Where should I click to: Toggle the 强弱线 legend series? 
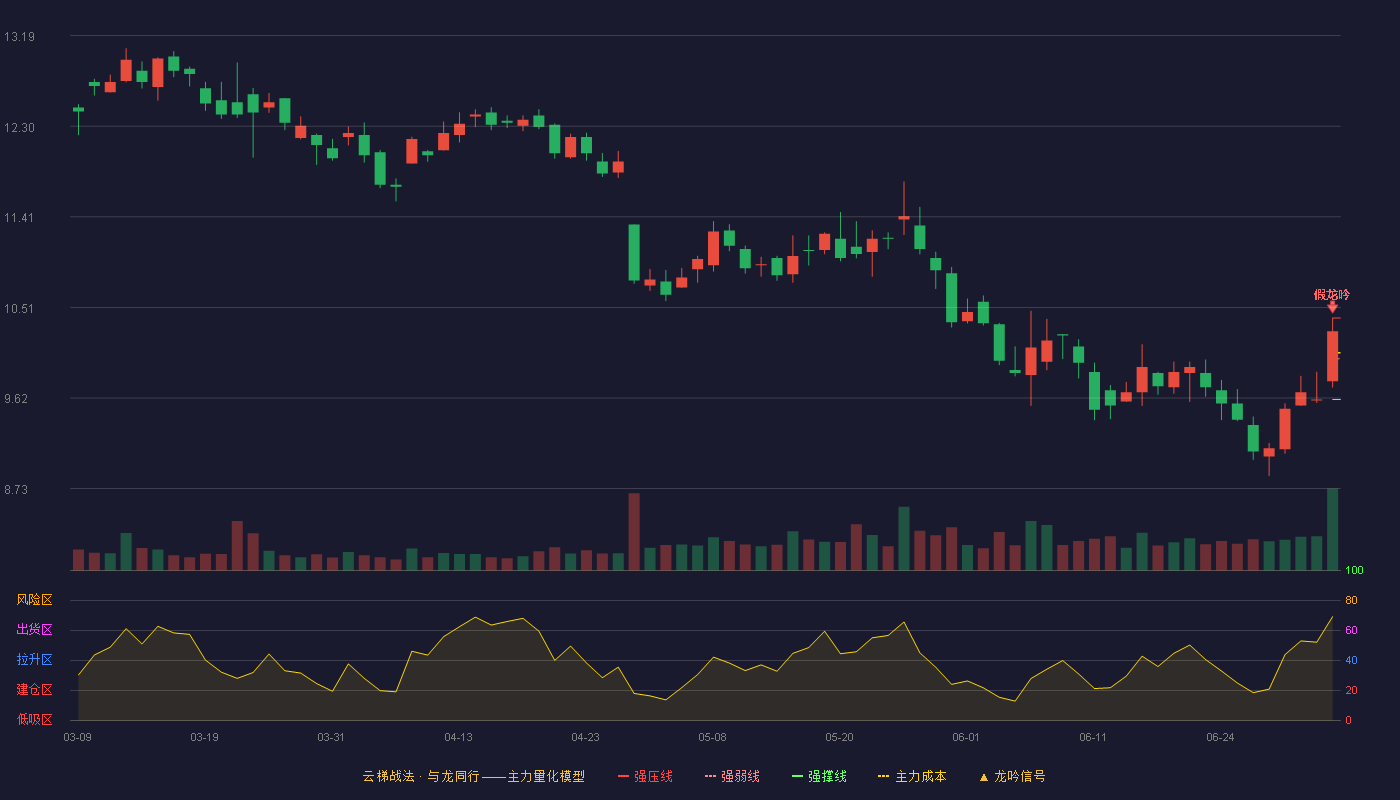tap(732, 776)
